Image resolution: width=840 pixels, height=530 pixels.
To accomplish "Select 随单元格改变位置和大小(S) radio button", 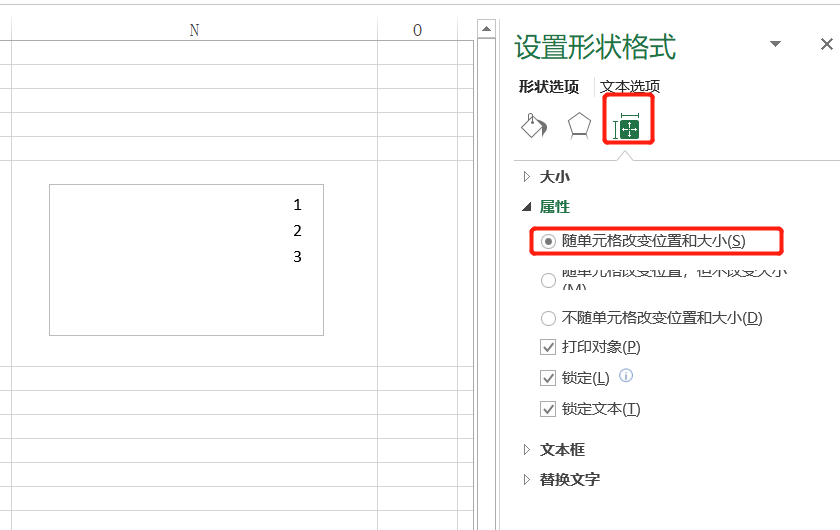I will coord(548,241).
